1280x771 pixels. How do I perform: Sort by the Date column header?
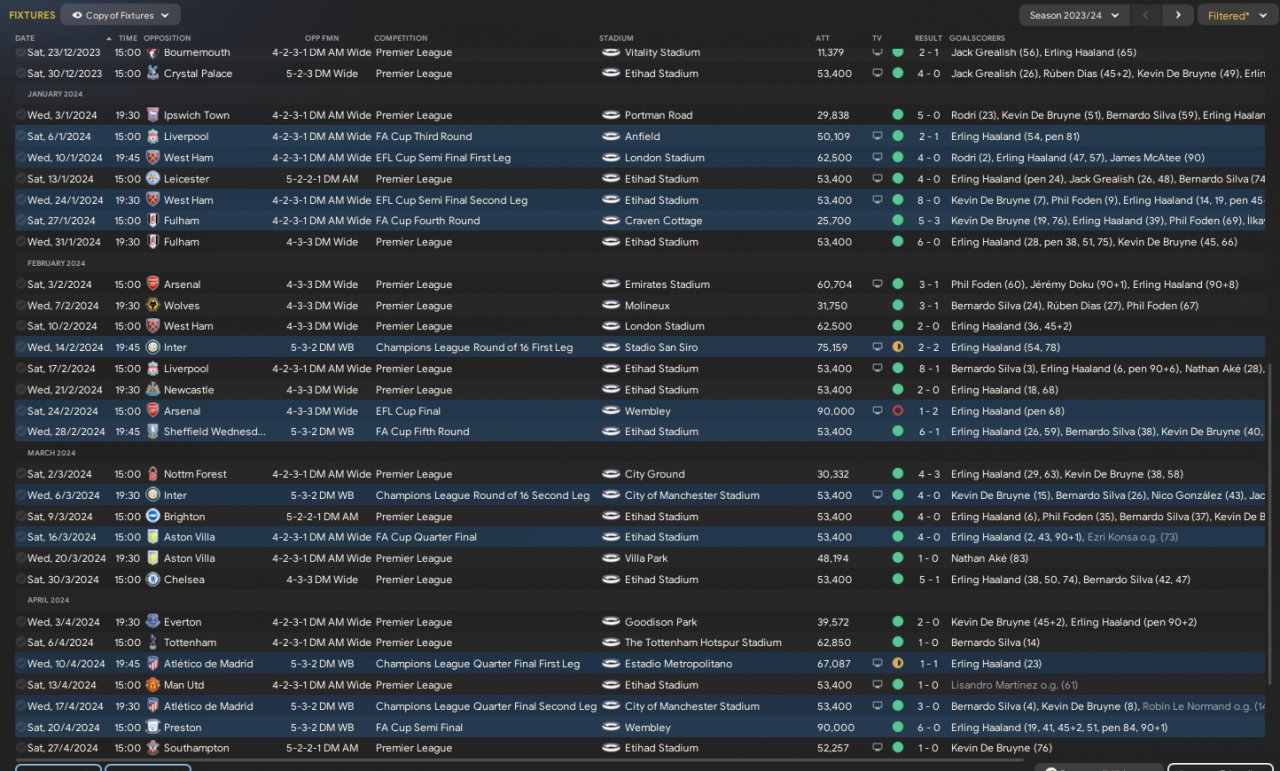[25, 38]
